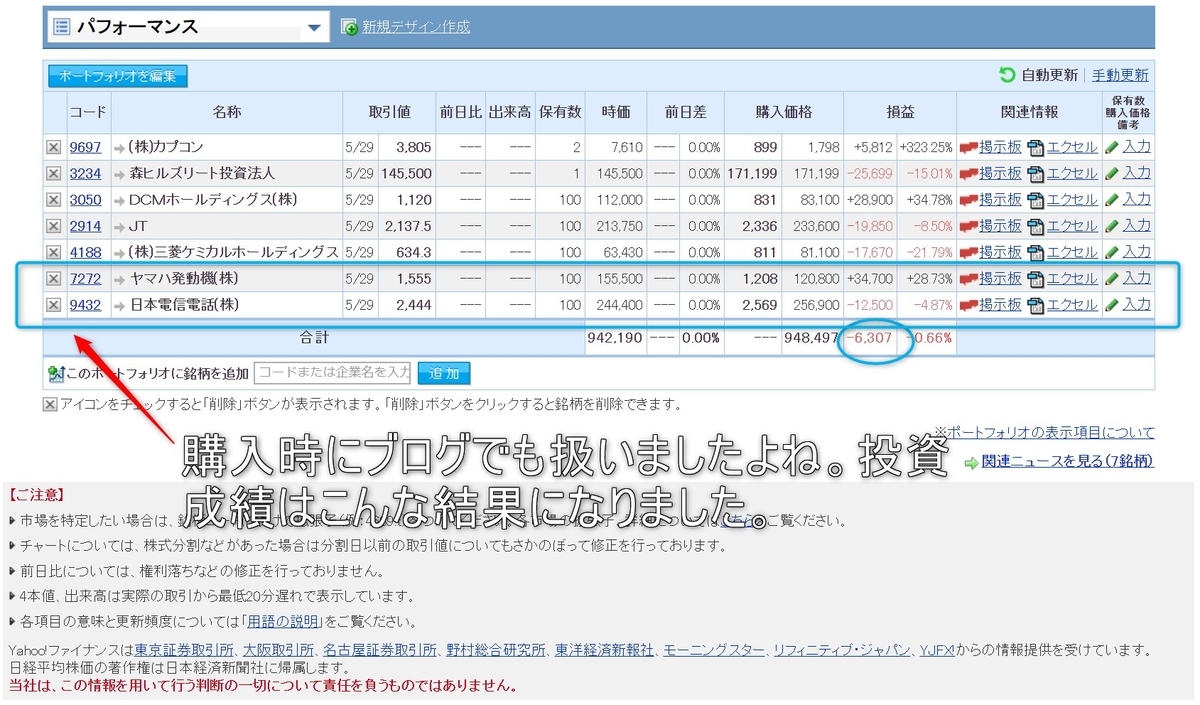The height and width of the screenshot is (705, 1200).
Task: Check the delete box for 2914 JT
Action: tap(53, 226)
